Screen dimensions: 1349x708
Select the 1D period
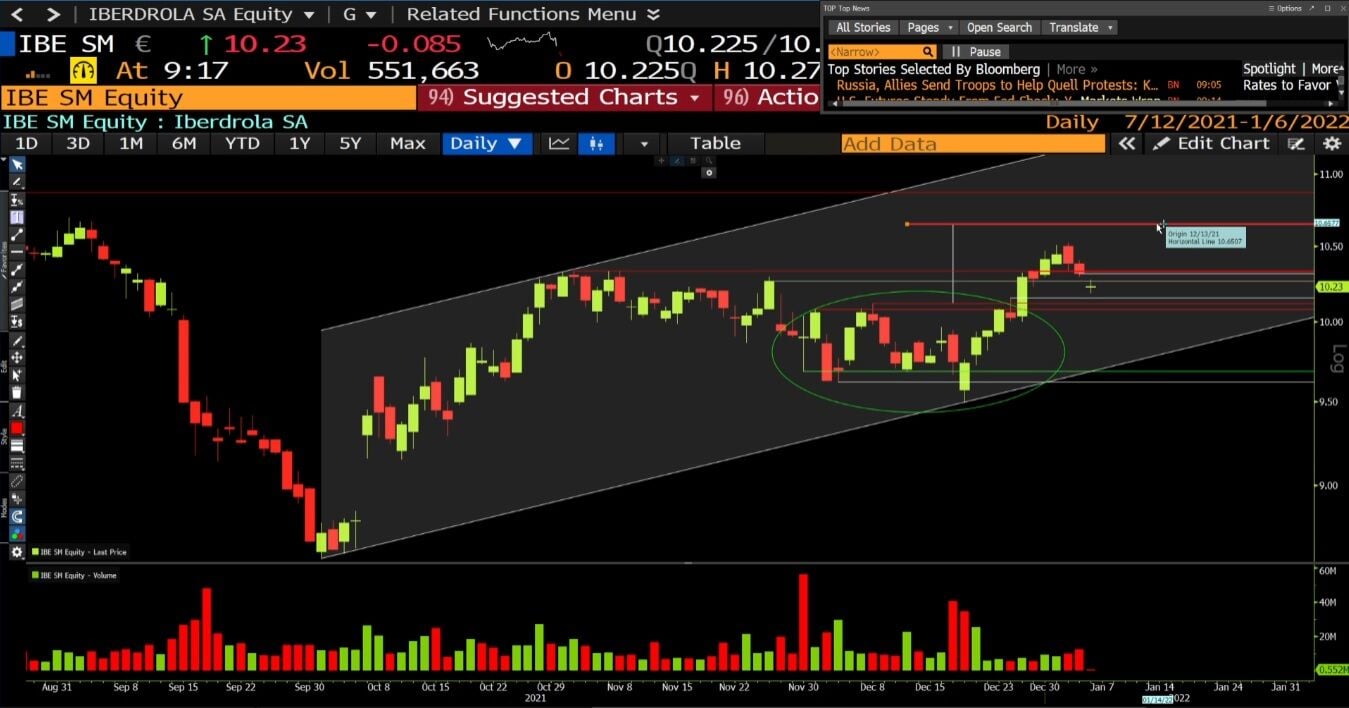tap(26, 143)
